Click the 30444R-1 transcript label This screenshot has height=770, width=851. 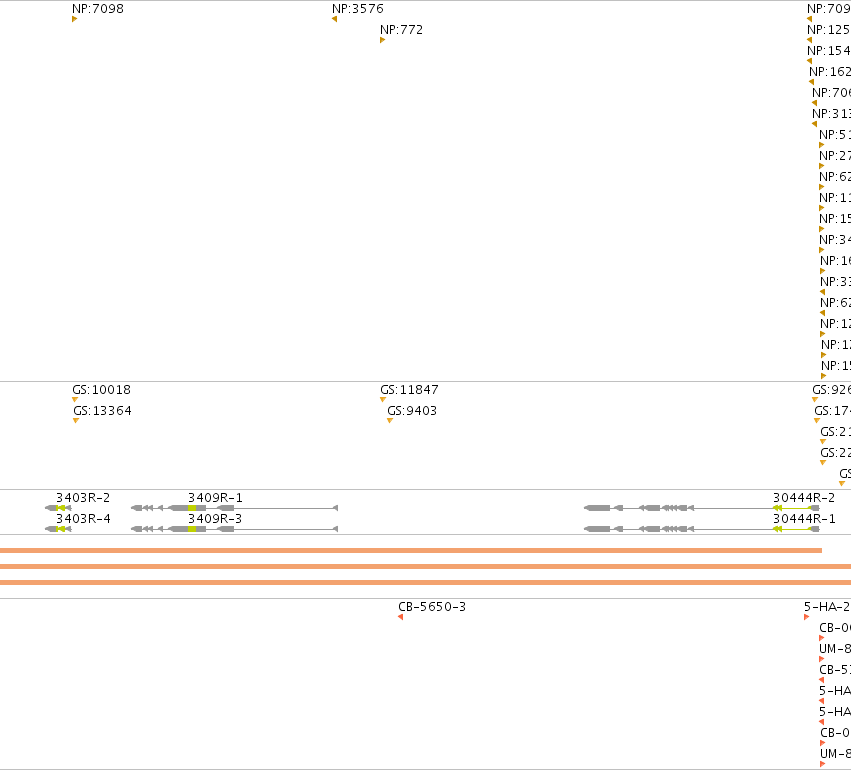pyautogui.click(x=804, y=519)
